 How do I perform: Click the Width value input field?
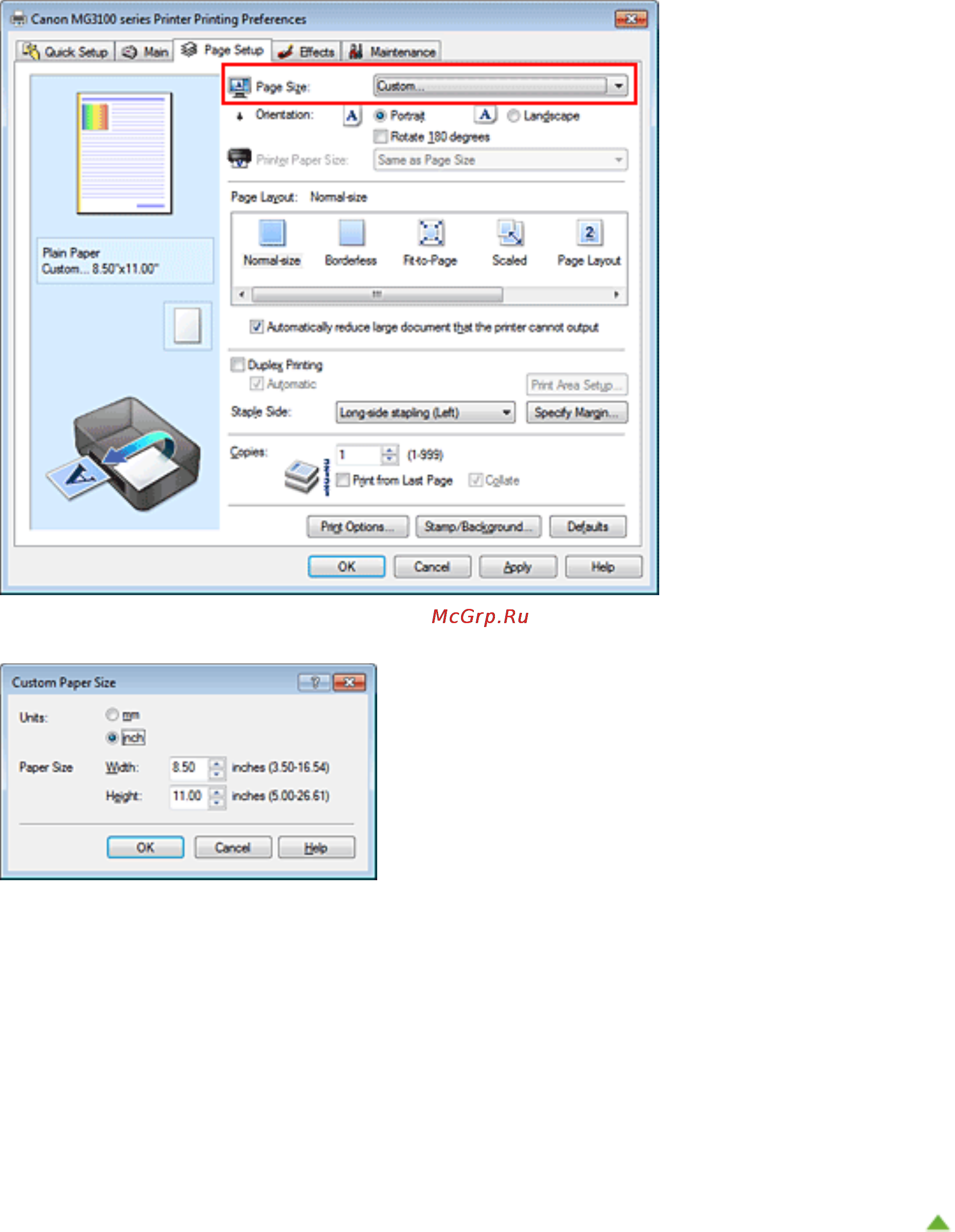(189, 768)
